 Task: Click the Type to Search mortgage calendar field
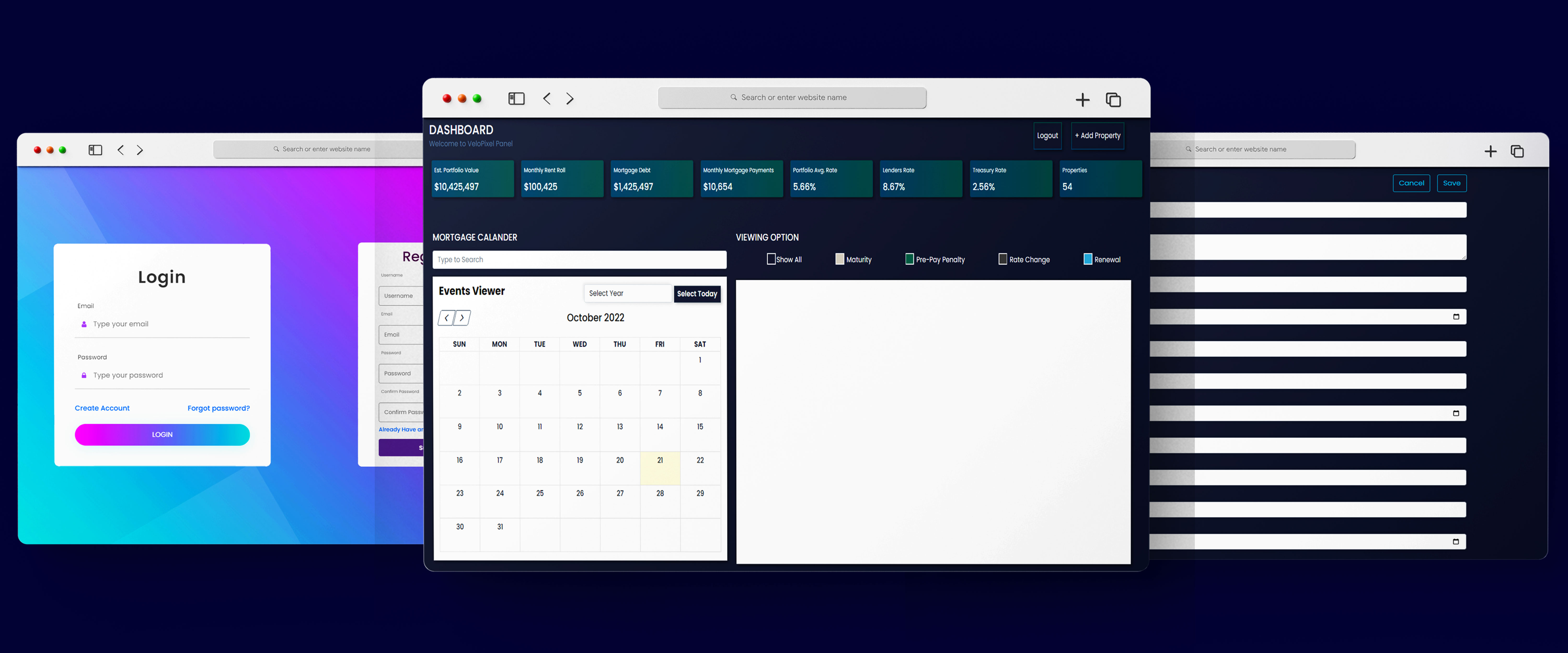(x=579, y=260)
